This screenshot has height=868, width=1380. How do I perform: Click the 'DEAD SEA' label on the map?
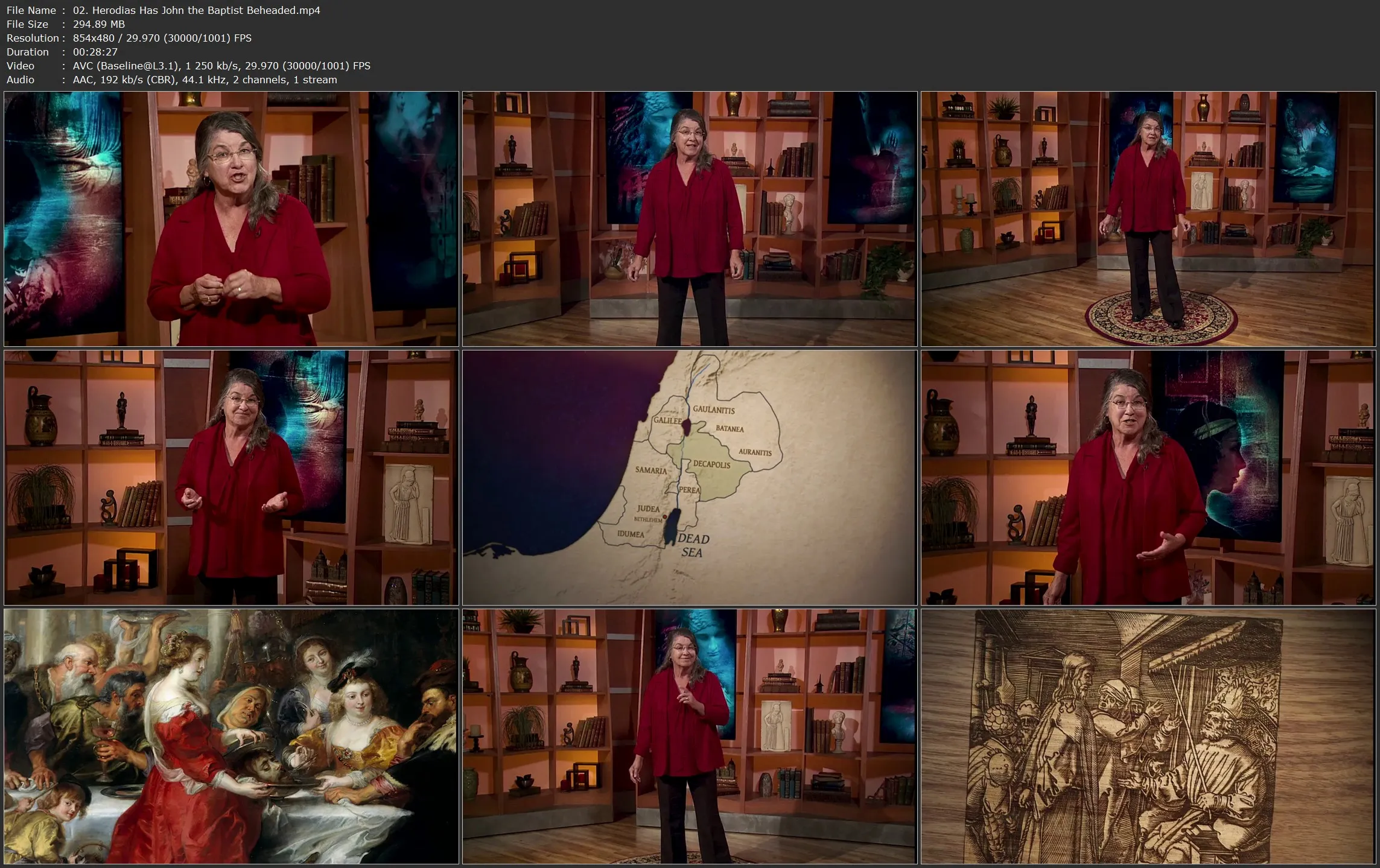click(693, 545)
